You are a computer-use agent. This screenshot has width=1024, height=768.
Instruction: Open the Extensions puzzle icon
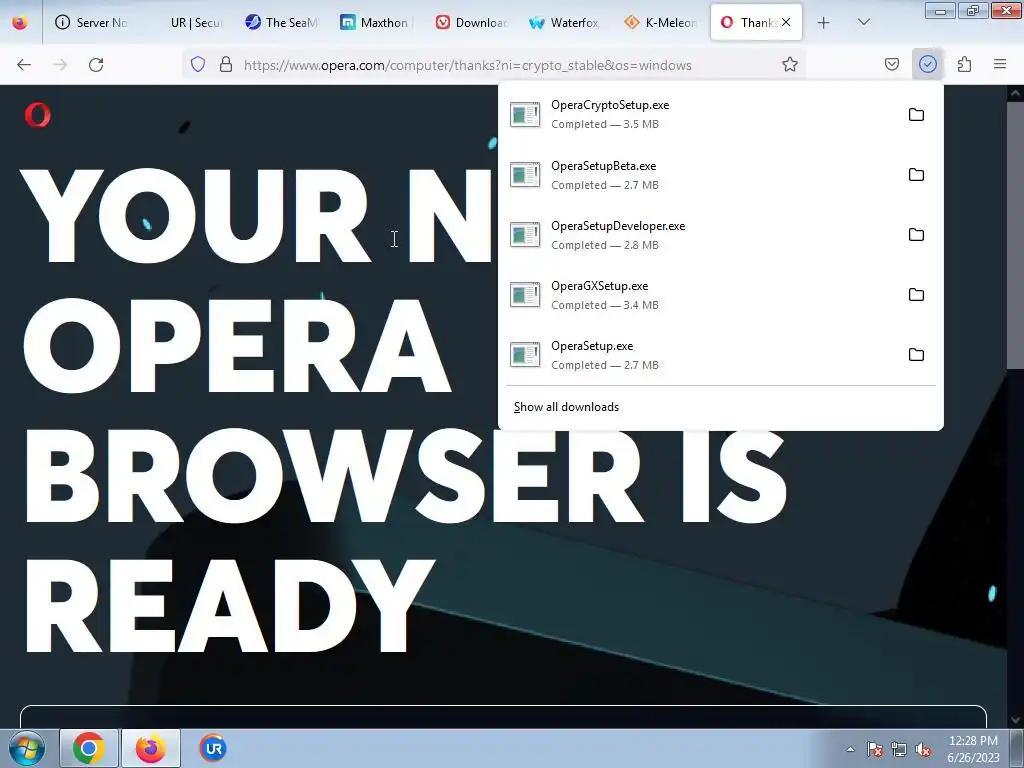964,64
